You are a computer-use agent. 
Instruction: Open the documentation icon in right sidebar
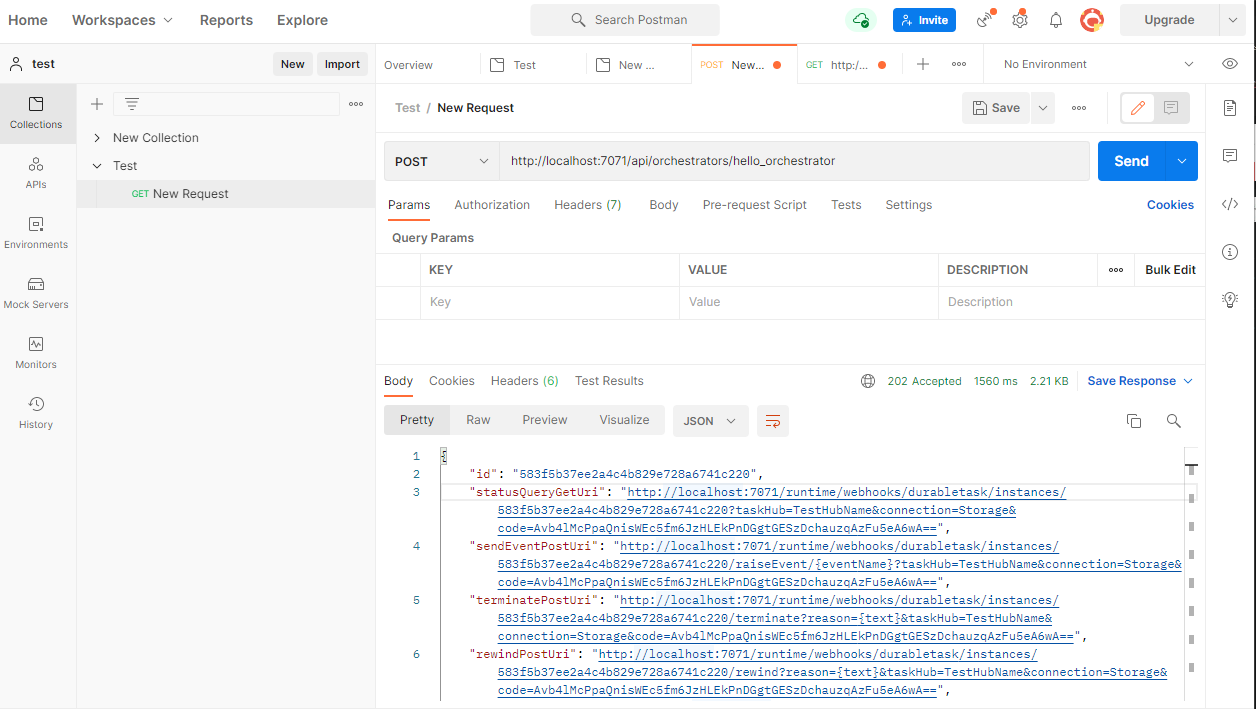(1230, 108)
